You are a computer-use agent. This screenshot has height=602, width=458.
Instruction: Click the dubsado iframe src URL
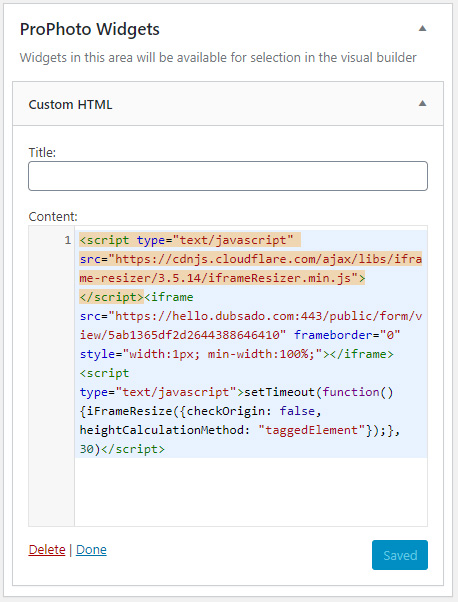(251, 325)
